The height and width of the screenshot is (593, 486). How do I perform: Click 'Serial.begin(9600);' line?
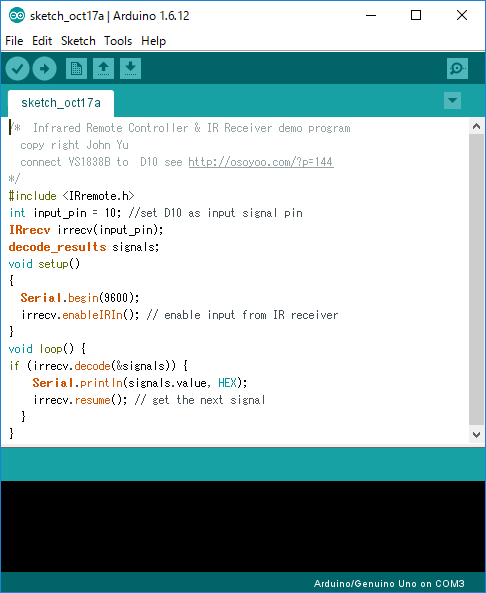coord(80,298)
